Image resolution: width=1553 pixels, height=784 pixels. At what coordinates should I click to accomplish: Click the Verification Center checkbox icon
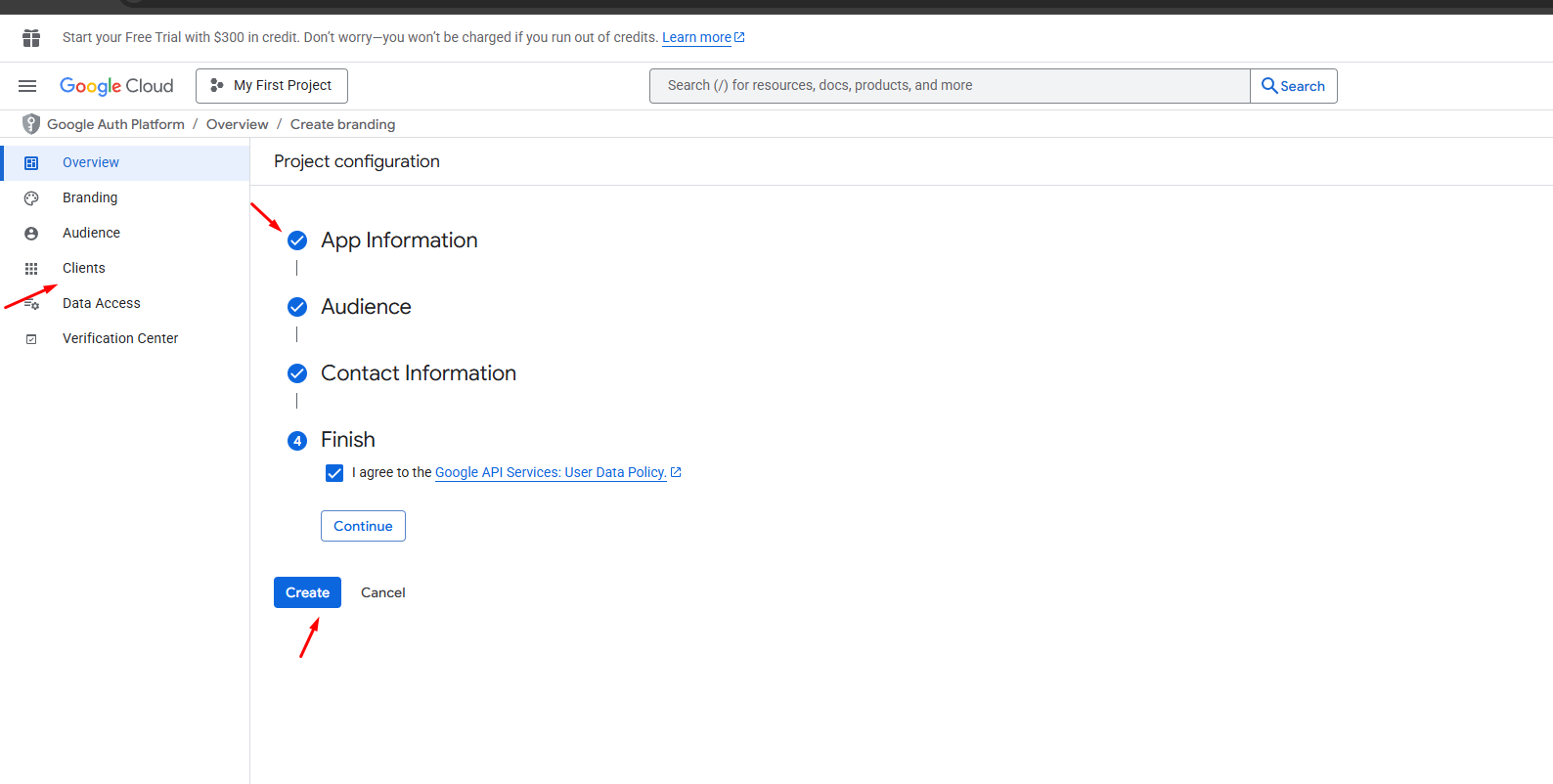coord(31,339)
